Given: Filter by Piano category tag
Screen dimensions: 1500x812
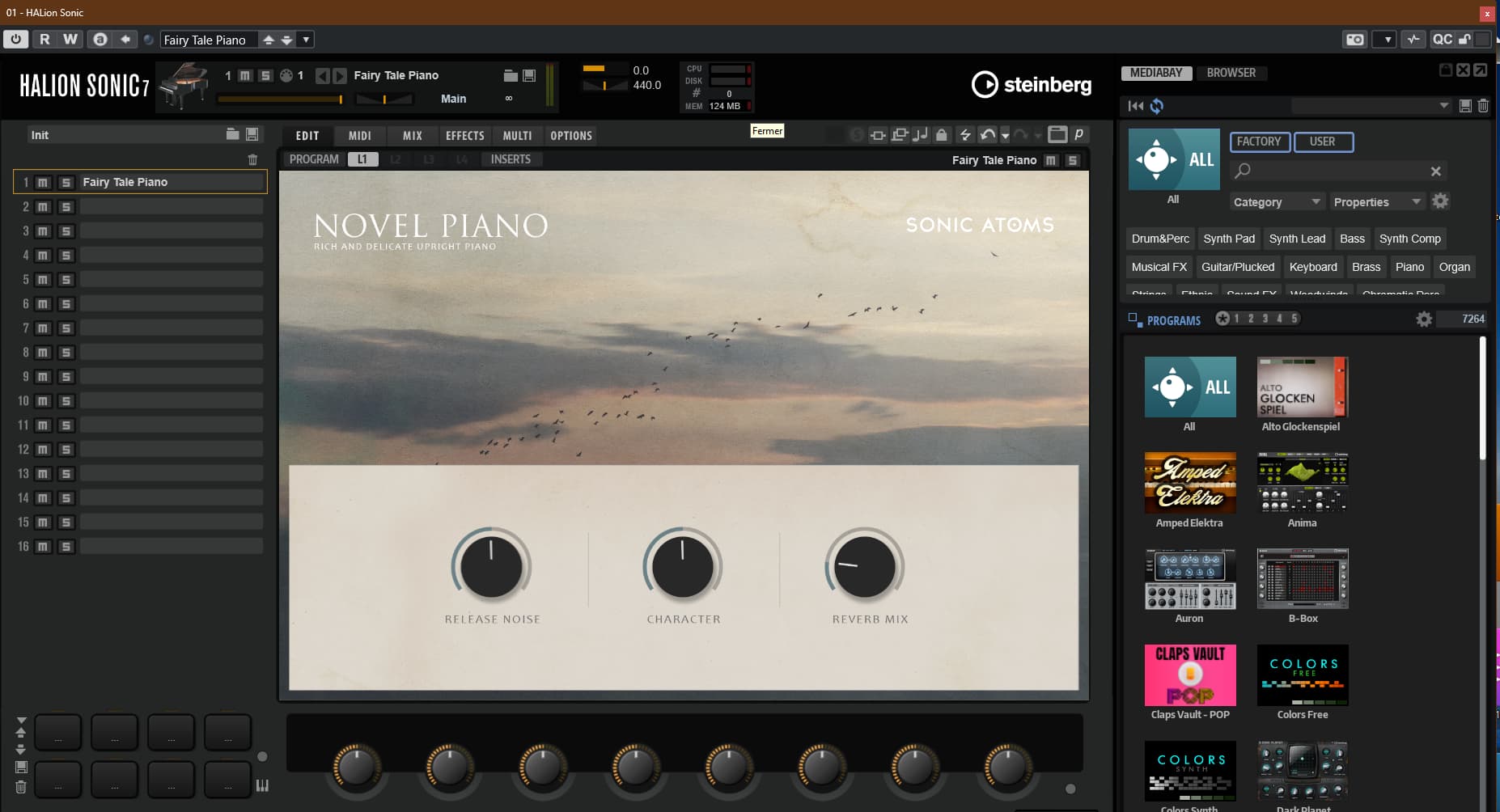Looking at the screenshot, I should coord(1409,267).
